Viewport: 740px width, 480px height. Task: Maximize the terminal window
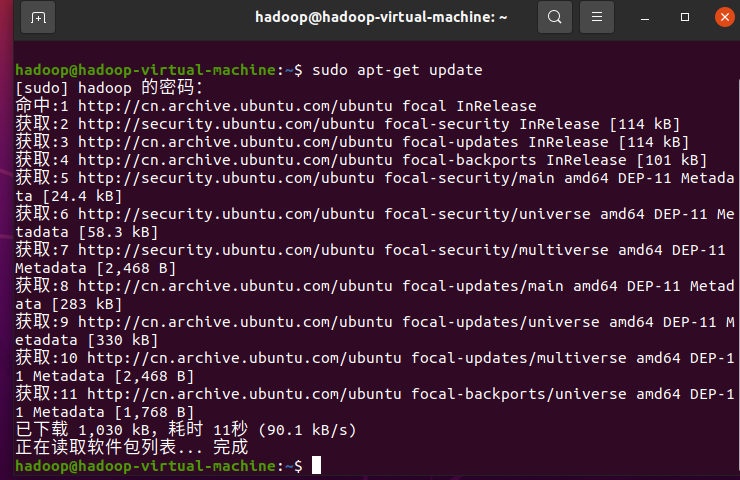685,17
